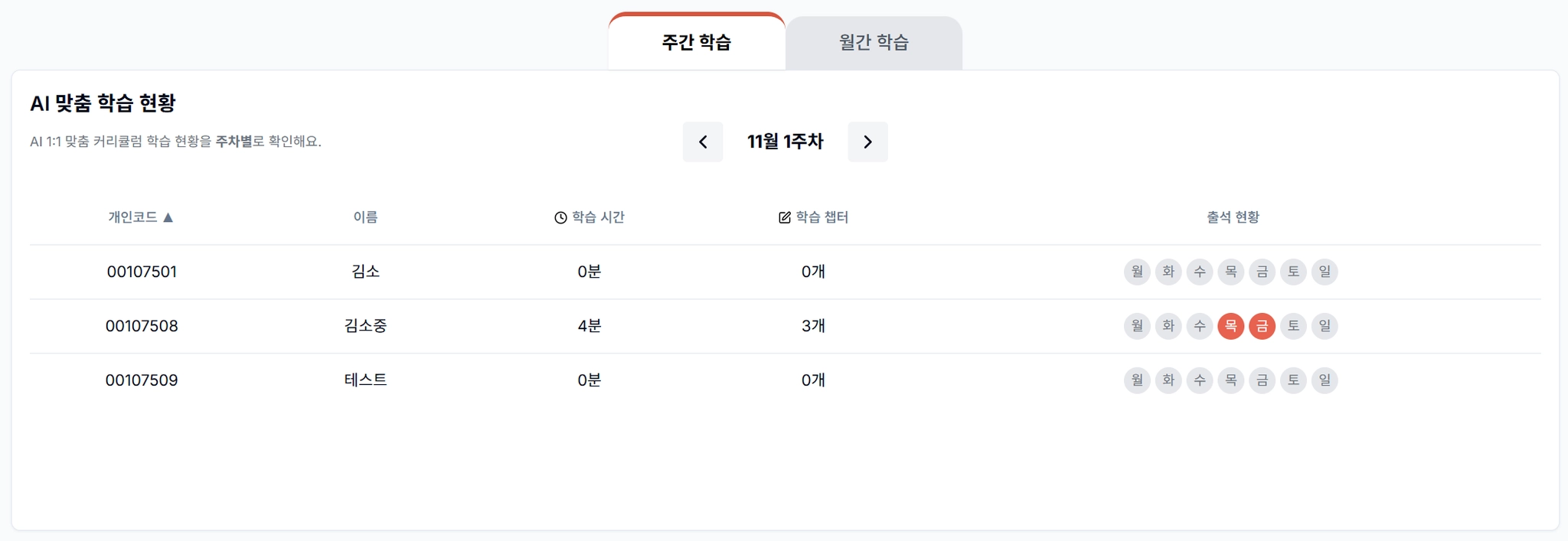1568x541 pixels.
Task: Select the highlighted 목 badge for 김소중
Action: 1230,326
